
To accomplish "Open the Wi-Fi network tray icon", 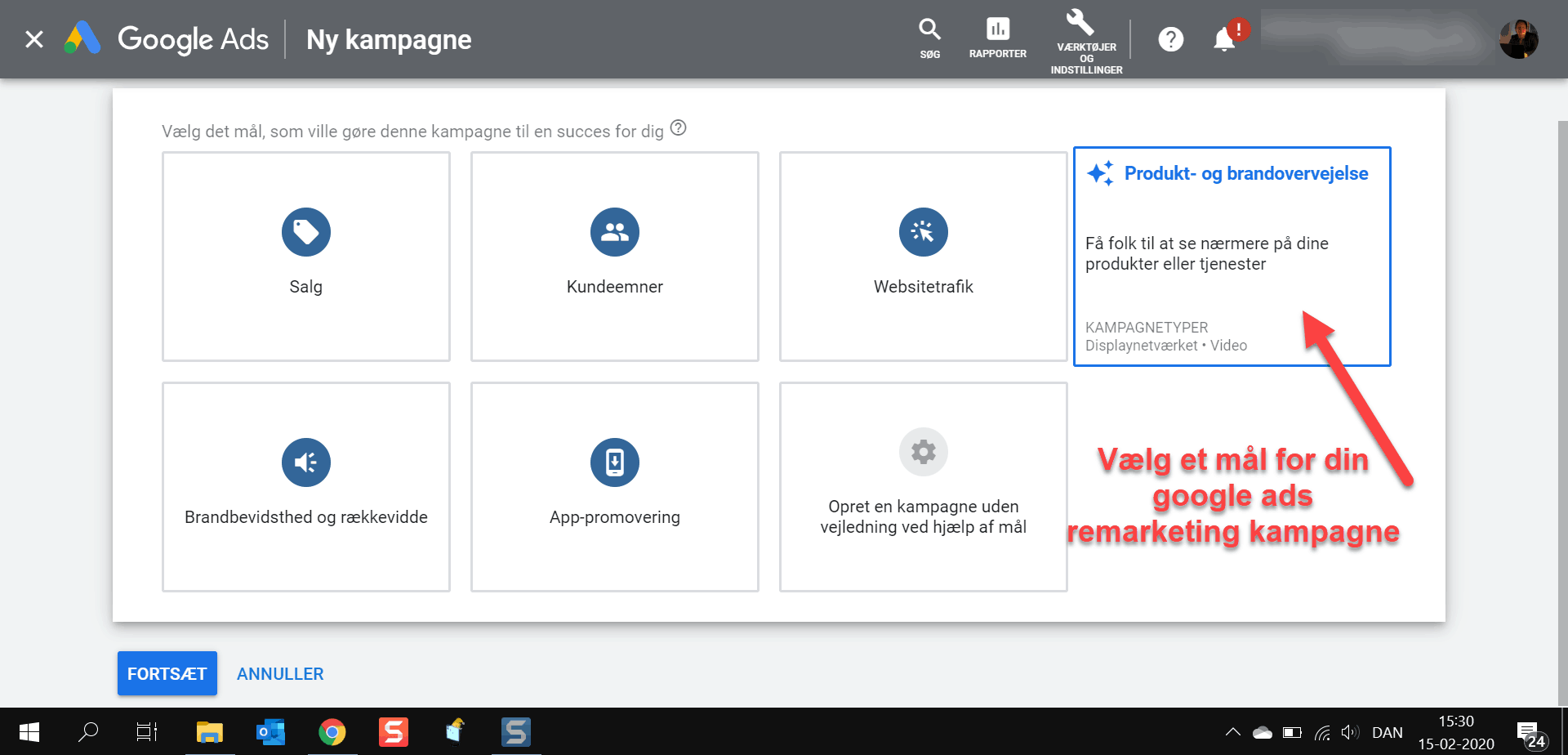I will click(1322, 732).
